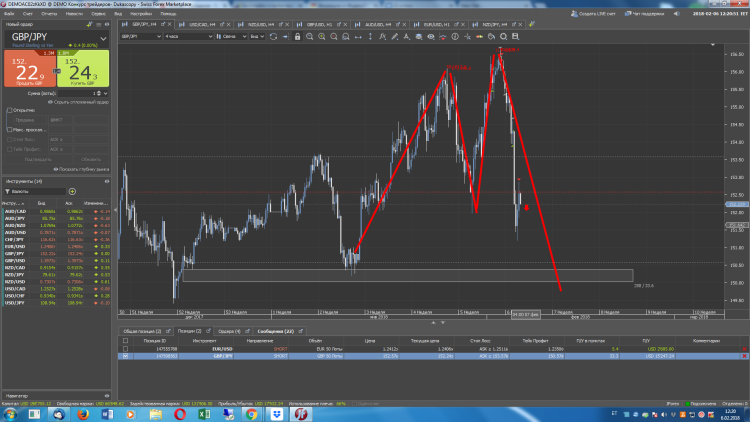
Task: Click the vertical autoscale arrow icon
Action: (x=370, y=36)
